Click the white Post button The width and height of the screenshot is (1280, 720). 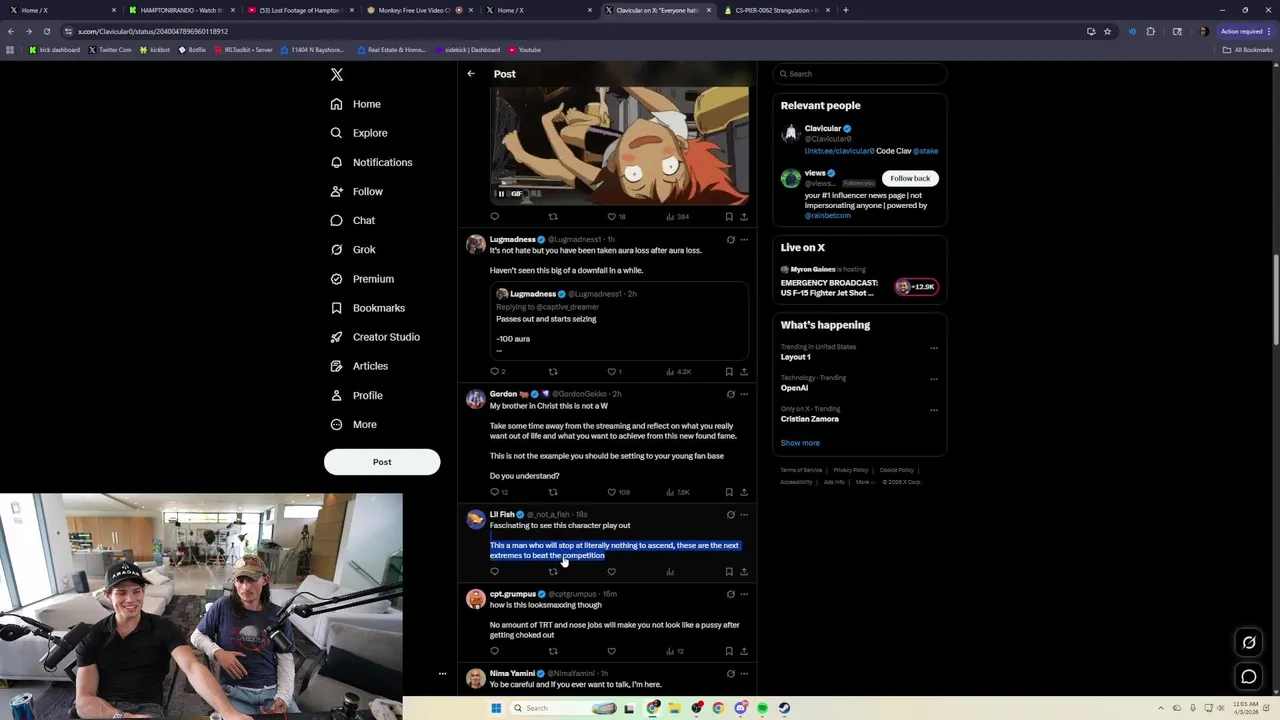pos(382,462)
